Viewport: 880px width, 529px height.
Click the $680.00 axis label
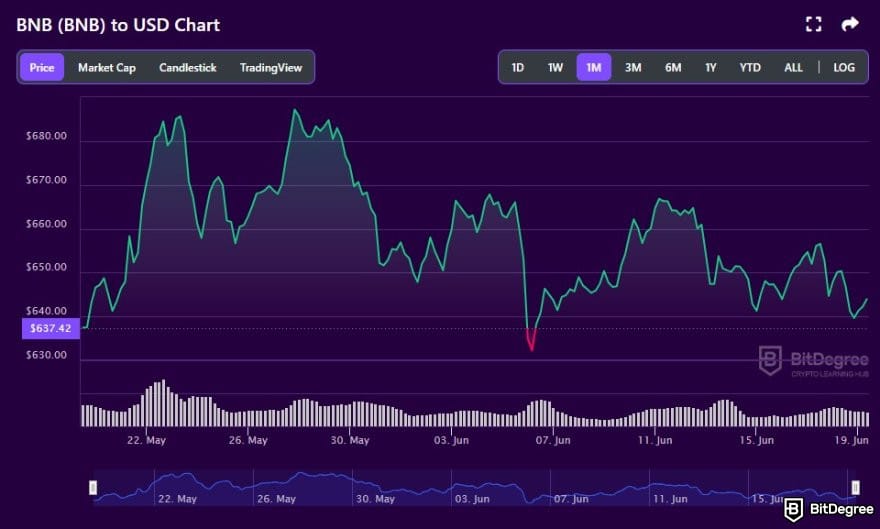(x=46, y=136)
